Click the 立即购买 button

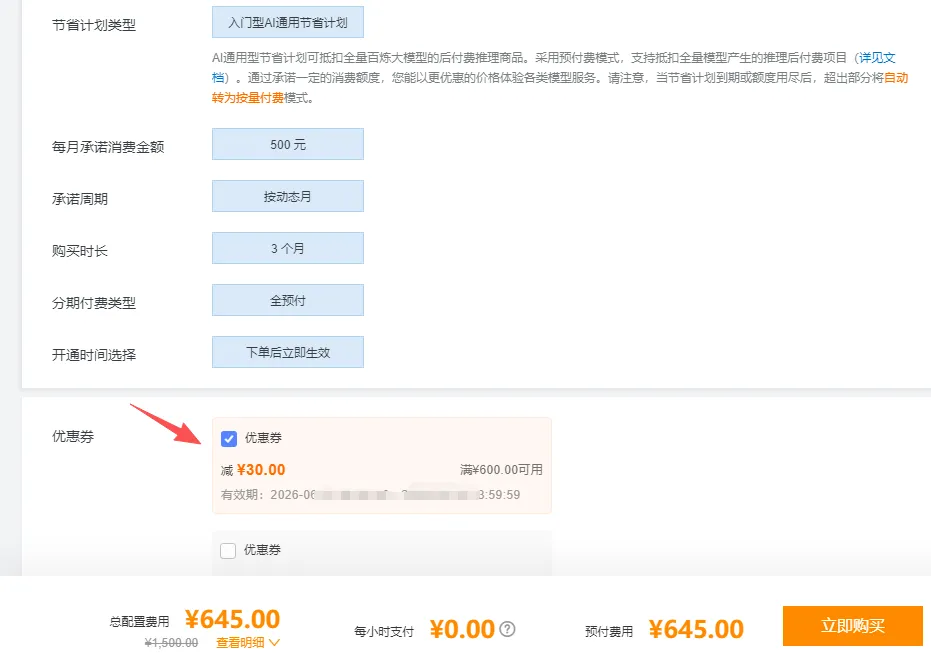click(853, 626)
